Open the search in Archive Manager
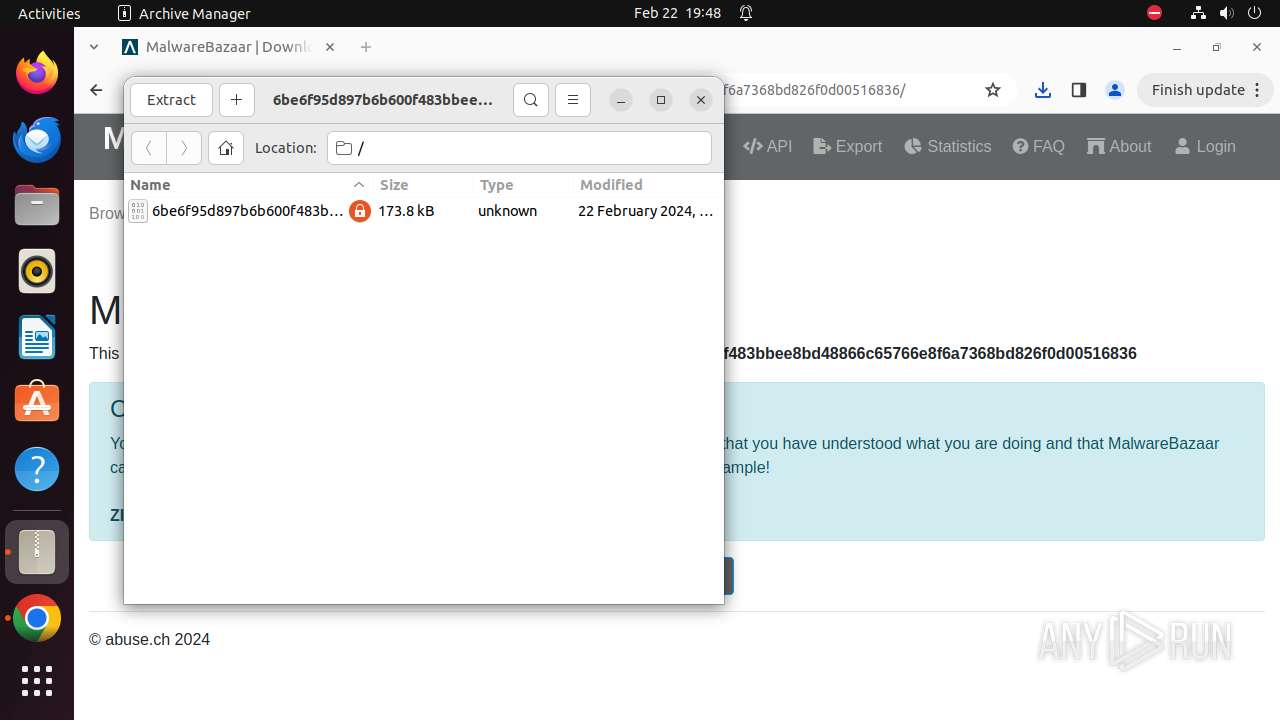Image resolution: width=1280 pixels, height=720 pixels. (x=531, y=100)
